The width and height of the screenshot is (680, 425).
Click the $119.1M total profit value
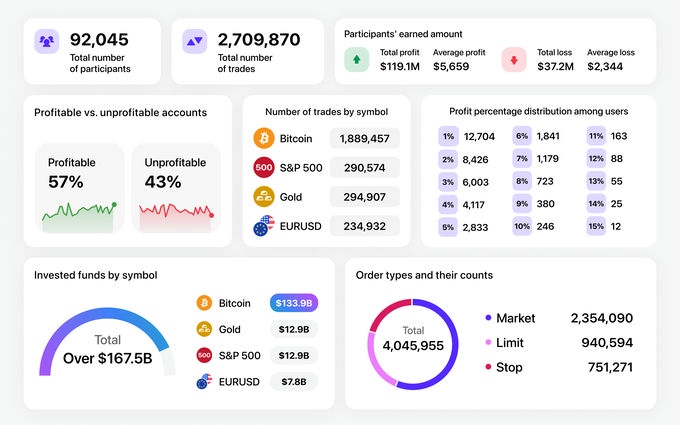[400, 66]
